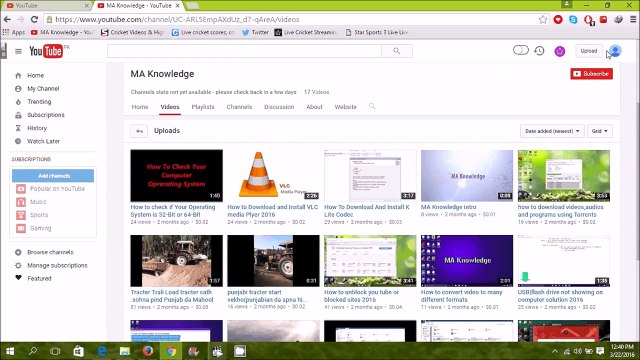640x360 pixels.
Task: Click the Upload button
Action: (x=589, y=51)
